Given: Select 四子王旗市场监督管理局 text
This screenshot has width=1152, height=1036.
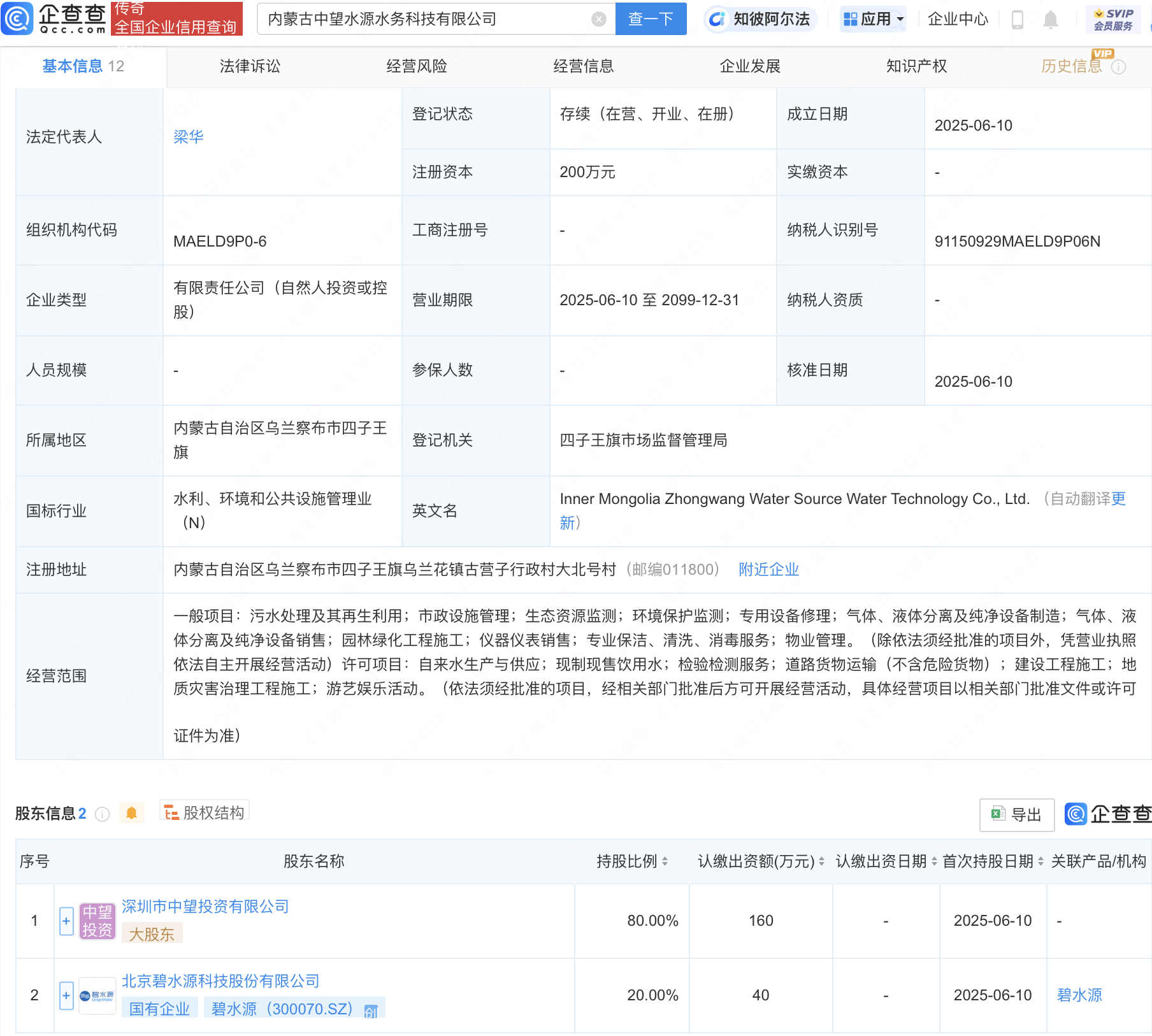Looking at the screenshot, I should (644, 440).
